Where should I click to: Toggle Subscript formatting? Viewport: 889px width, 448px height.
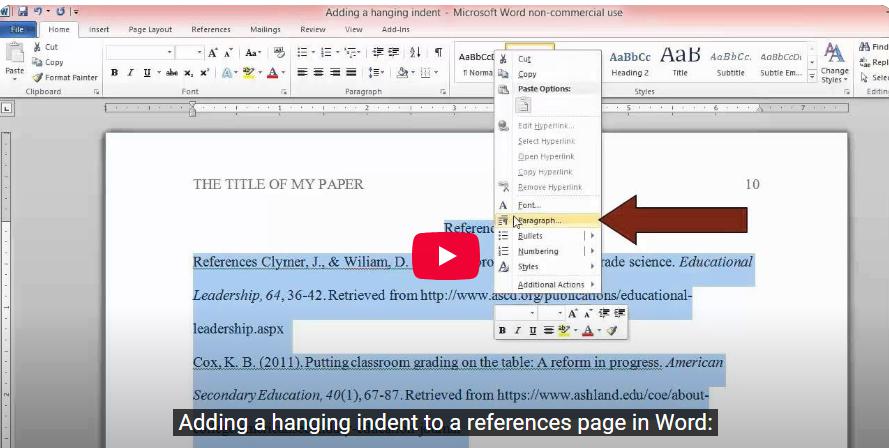[188, 73]
